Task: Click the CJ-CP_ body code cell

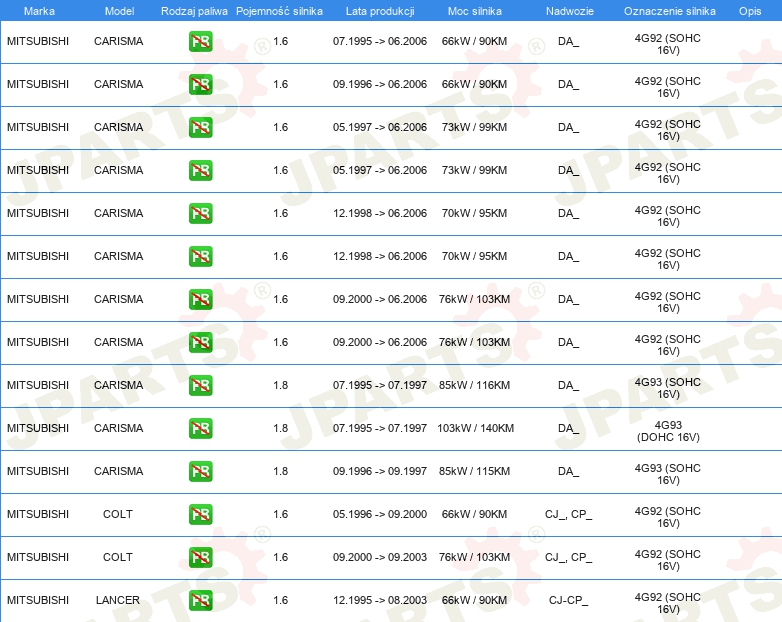Action: [569, 600]
